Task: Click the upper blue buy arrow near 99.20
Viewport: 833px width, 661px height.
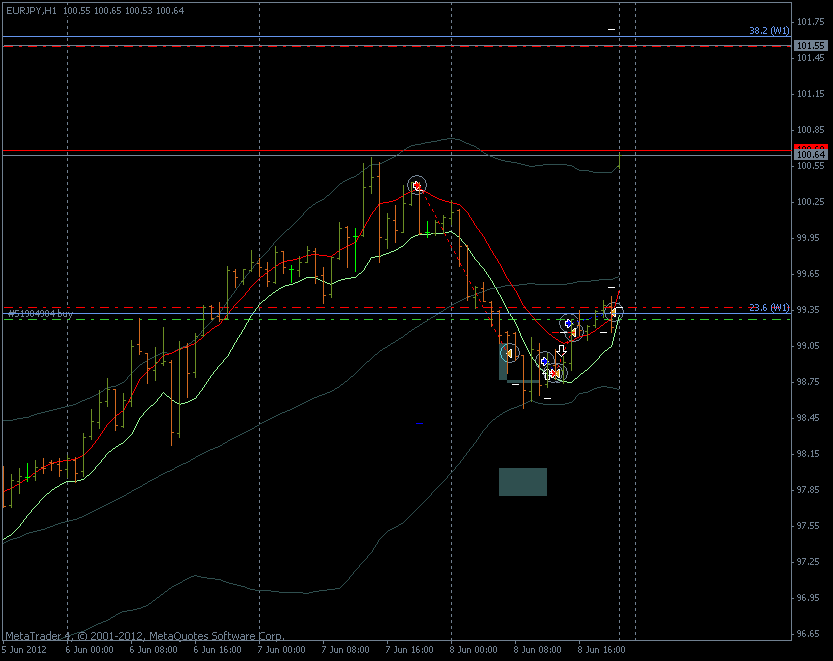Action: point(568,323)
